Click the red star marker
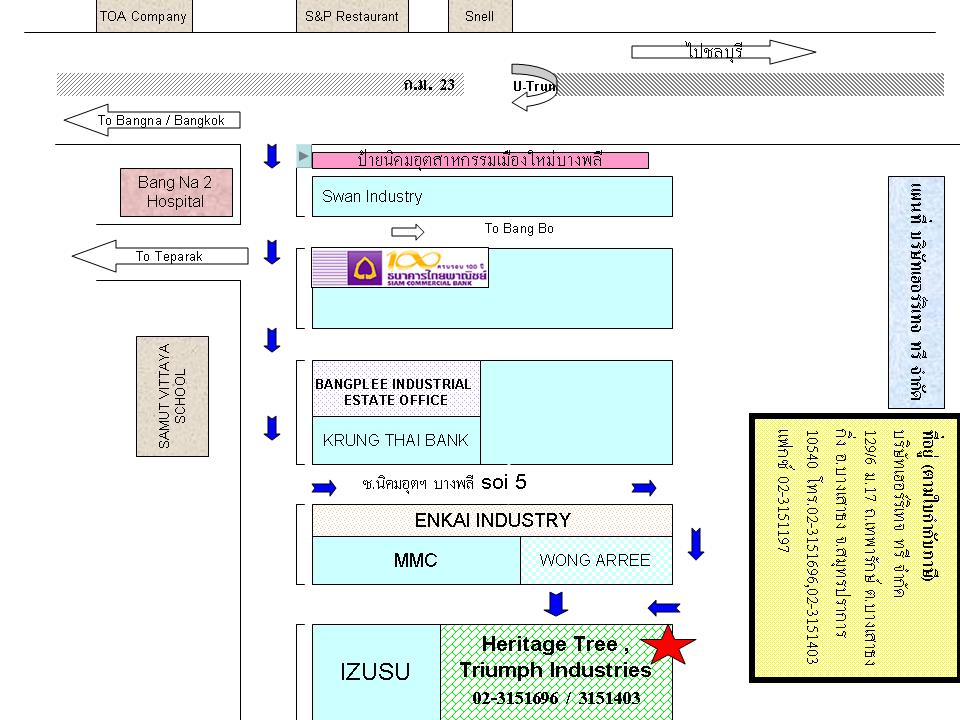The height and width of the screenshot is (720, 960). (668, 645)
